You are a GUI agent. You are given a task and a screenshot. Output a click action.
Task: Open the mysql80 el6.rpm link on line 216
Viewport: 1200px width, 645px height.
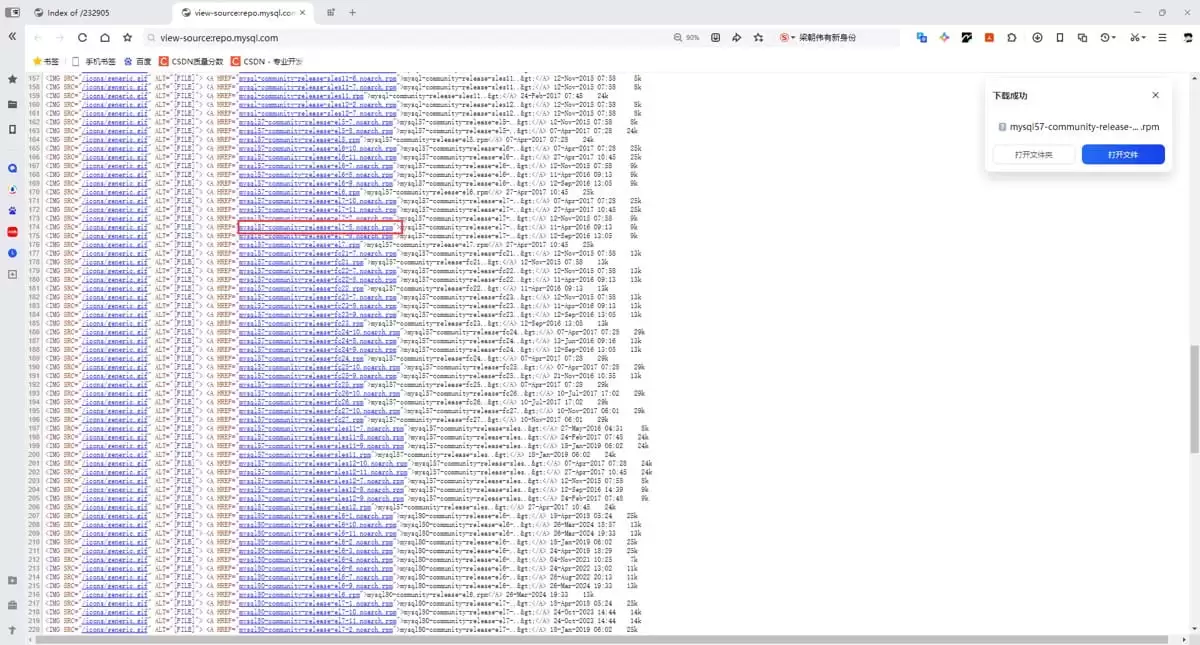point(301,594)
